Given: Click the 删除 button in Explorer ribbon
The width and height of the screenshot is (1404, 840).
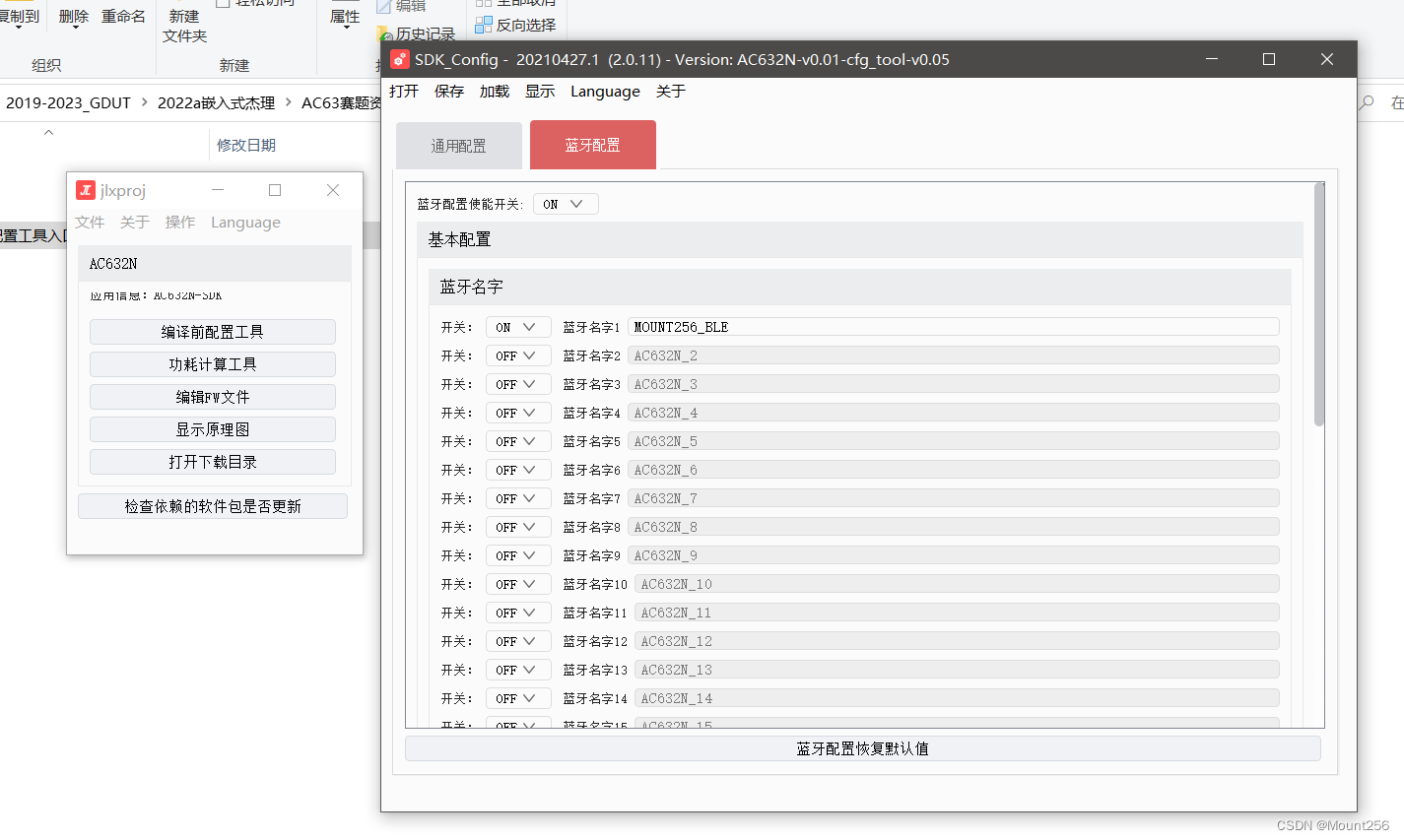Looking at the screenshot, I should pos(74,17).
